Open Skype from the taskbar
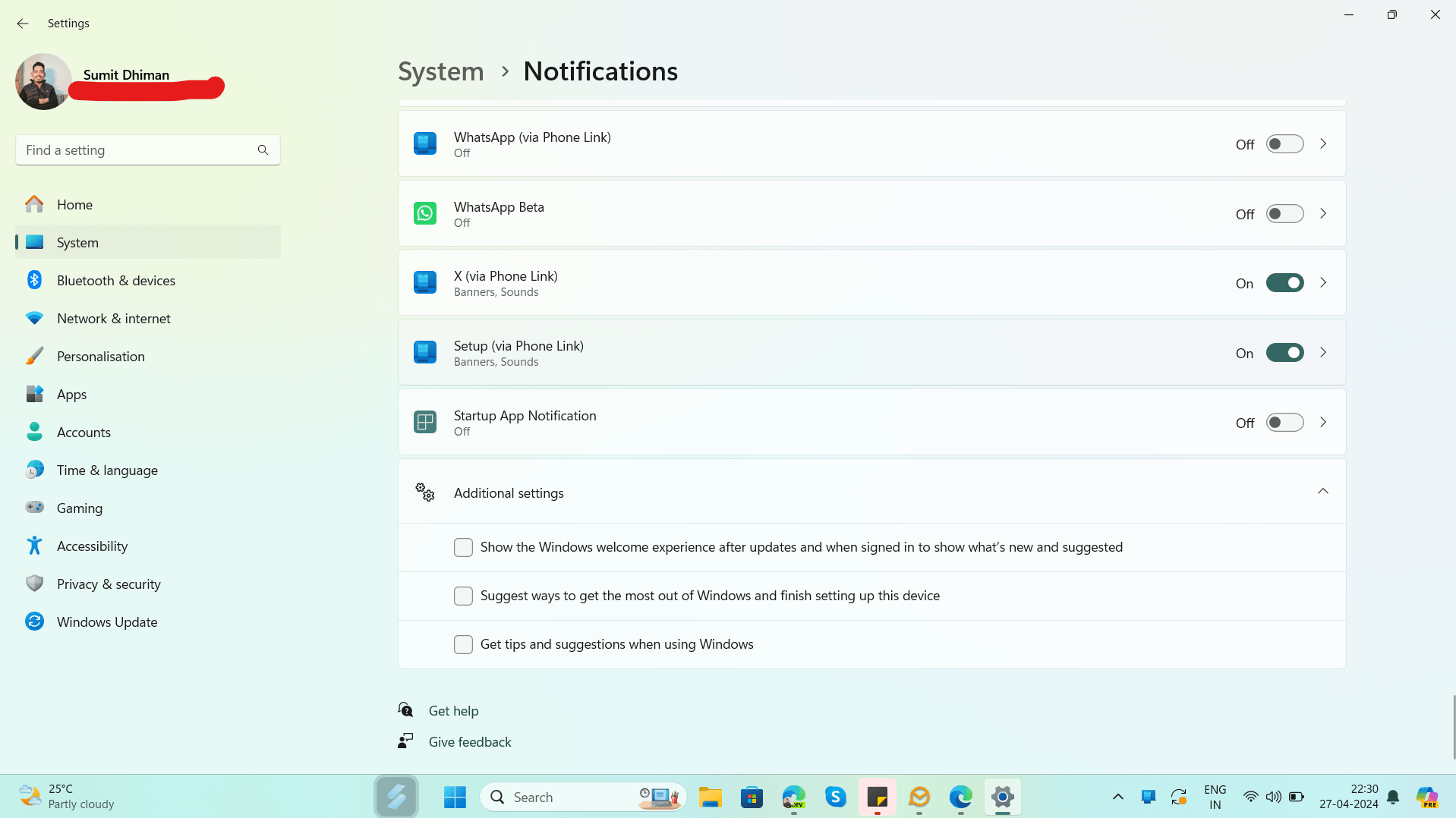The image size is (1456, 818). 836,797
